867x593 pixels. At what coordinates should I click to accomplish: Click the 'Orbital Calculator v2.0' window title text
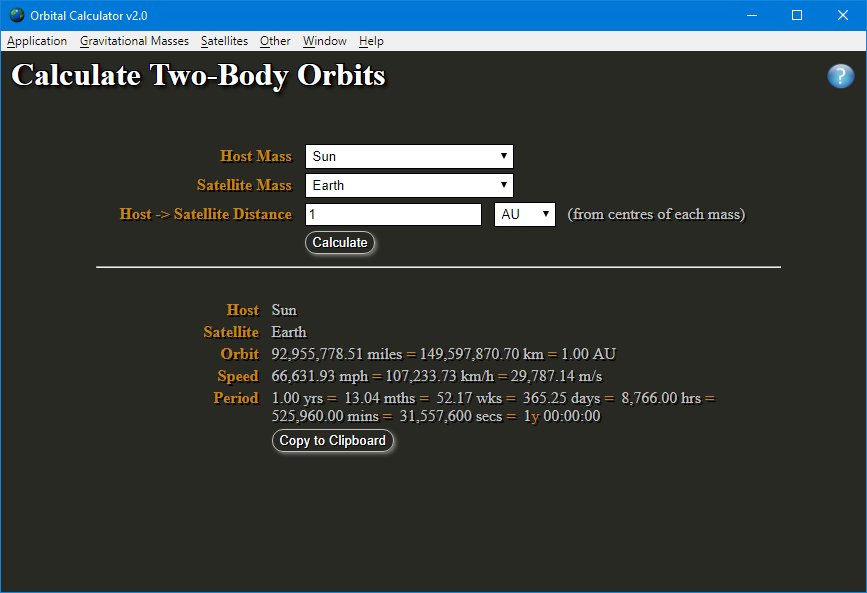coord(89,15)
